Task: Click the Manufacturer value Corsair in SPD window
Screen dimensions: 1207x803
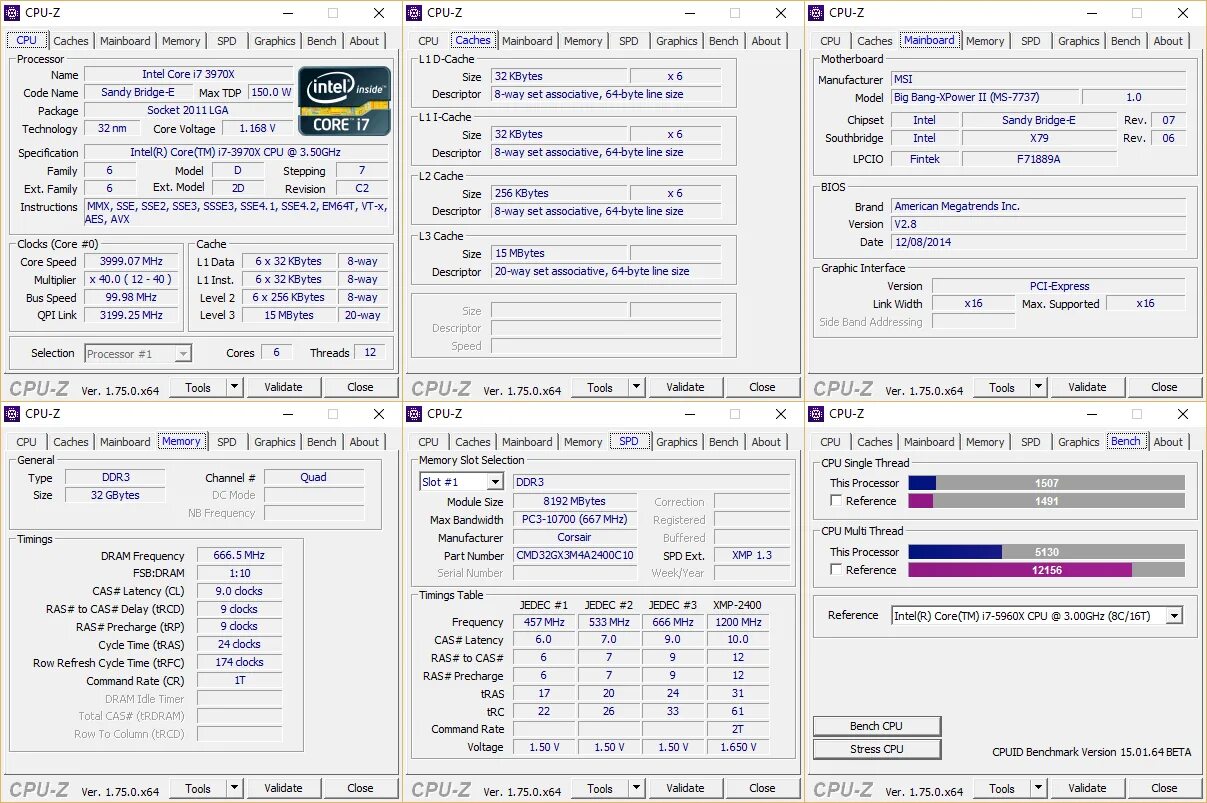Action: pos(575,537)
